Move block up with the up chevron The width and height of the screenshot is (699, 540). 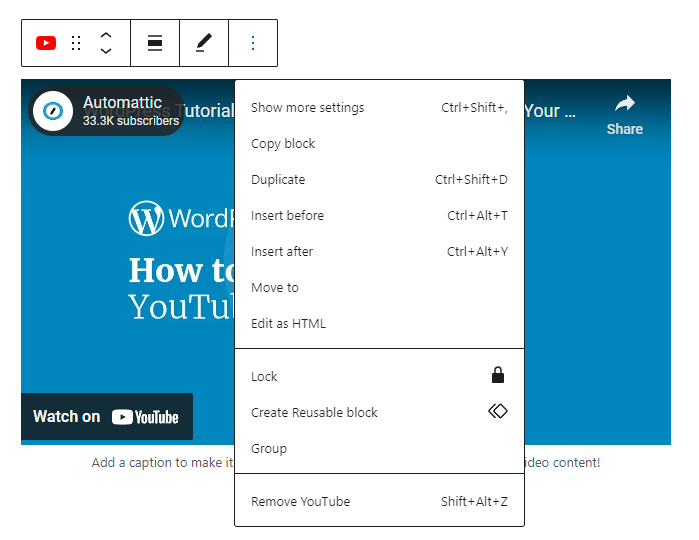pyautogui.click(x=106, y=35)
